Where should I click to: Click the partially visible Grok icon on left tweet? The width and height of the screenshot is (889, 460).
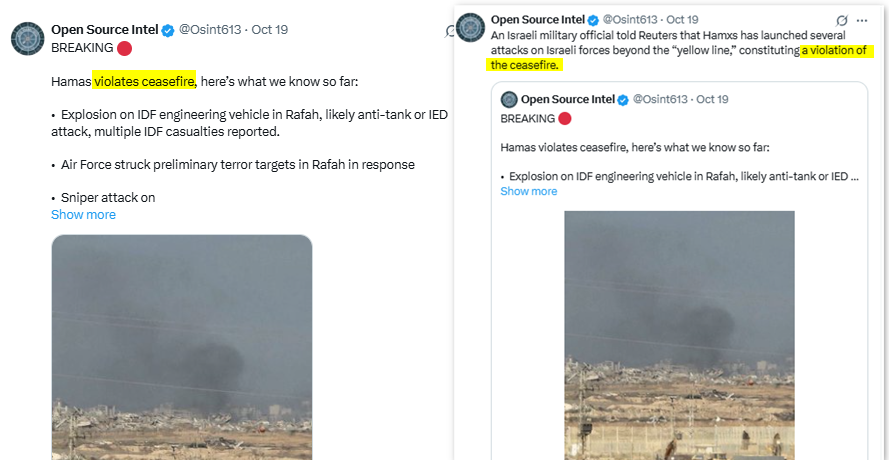click(x=451, y=32)
